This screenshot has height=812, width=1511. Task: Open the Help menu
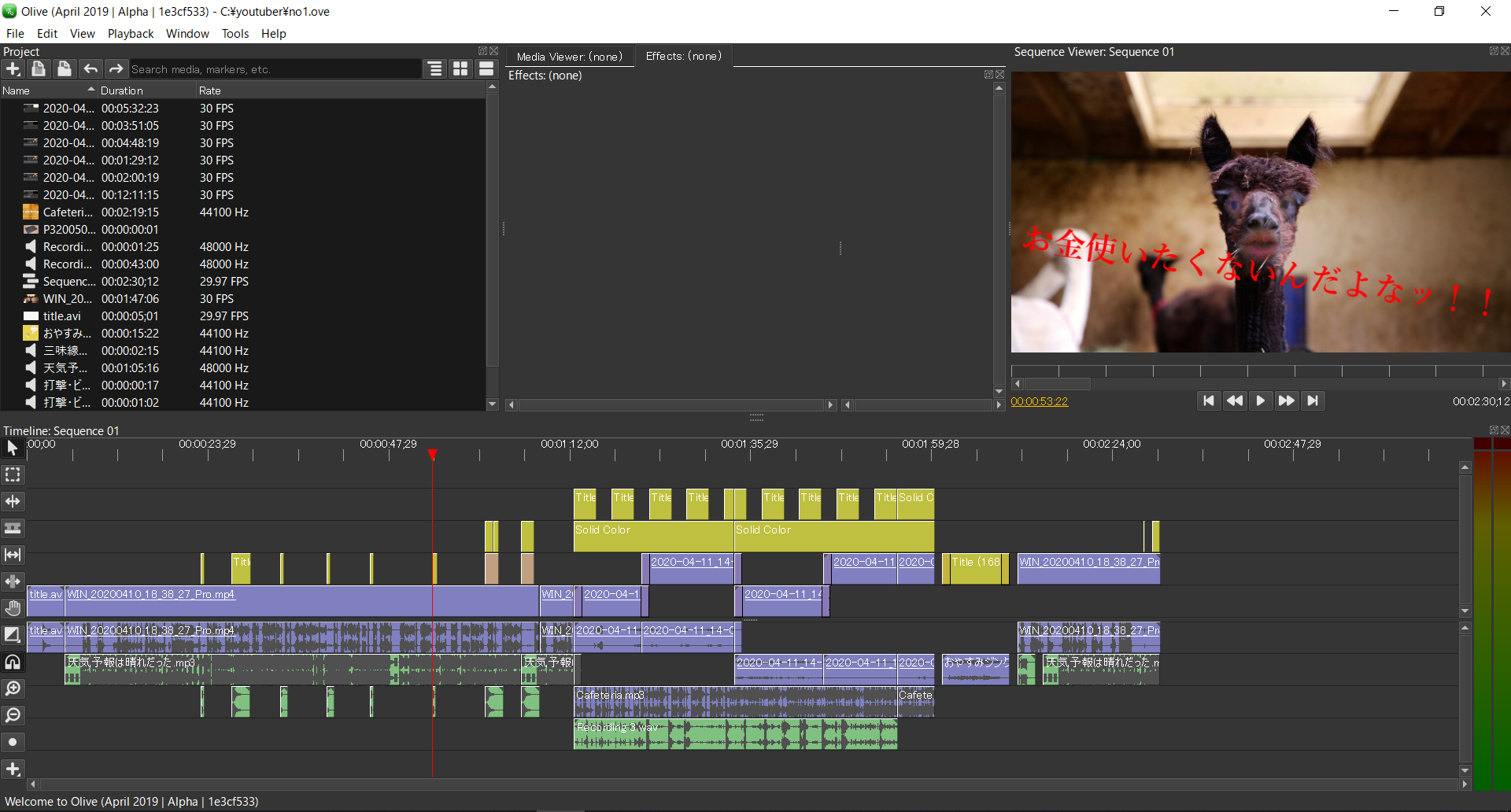(274, 34)
